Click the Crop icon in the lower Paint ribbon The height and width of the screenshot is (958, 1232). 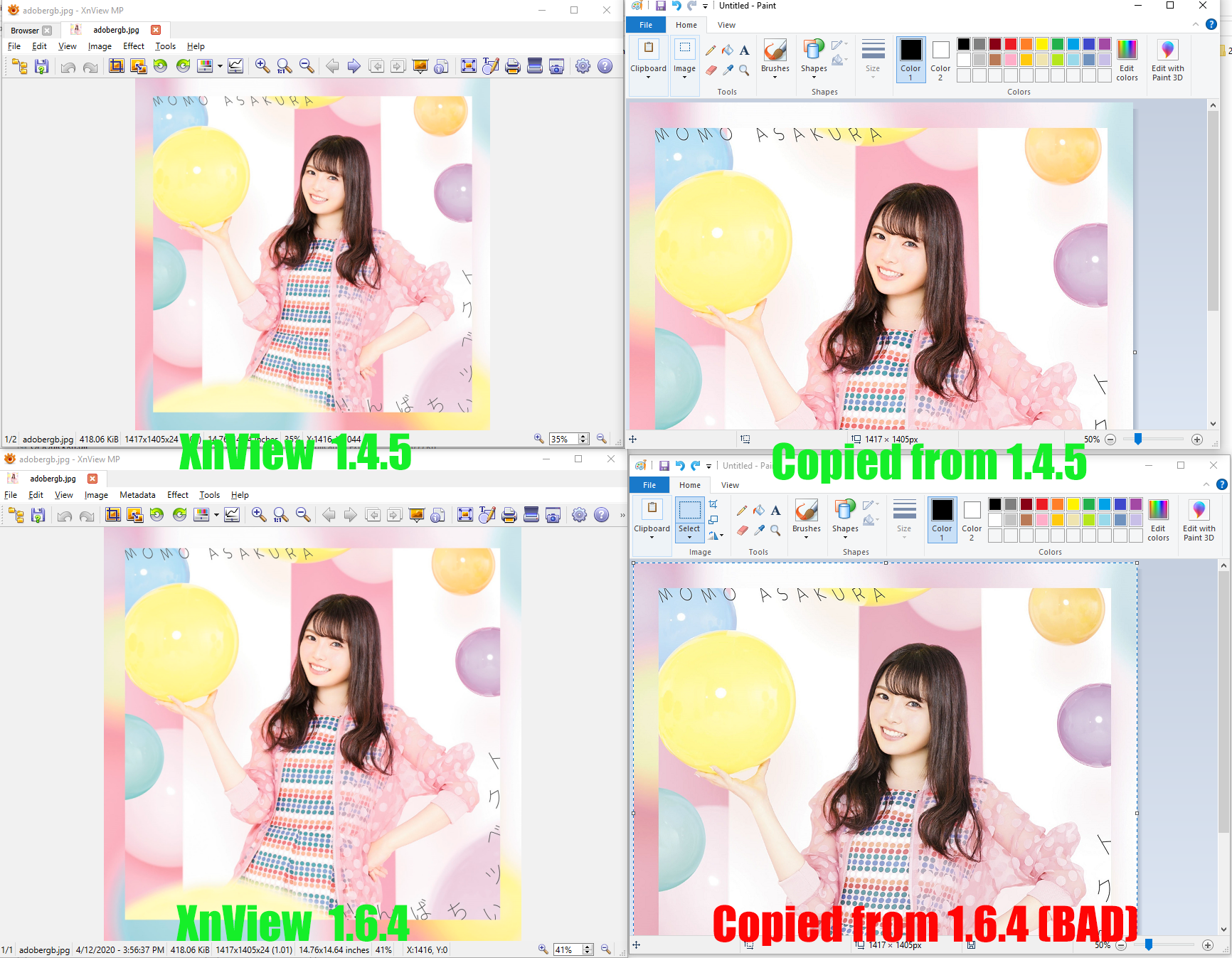click(713, 504)
